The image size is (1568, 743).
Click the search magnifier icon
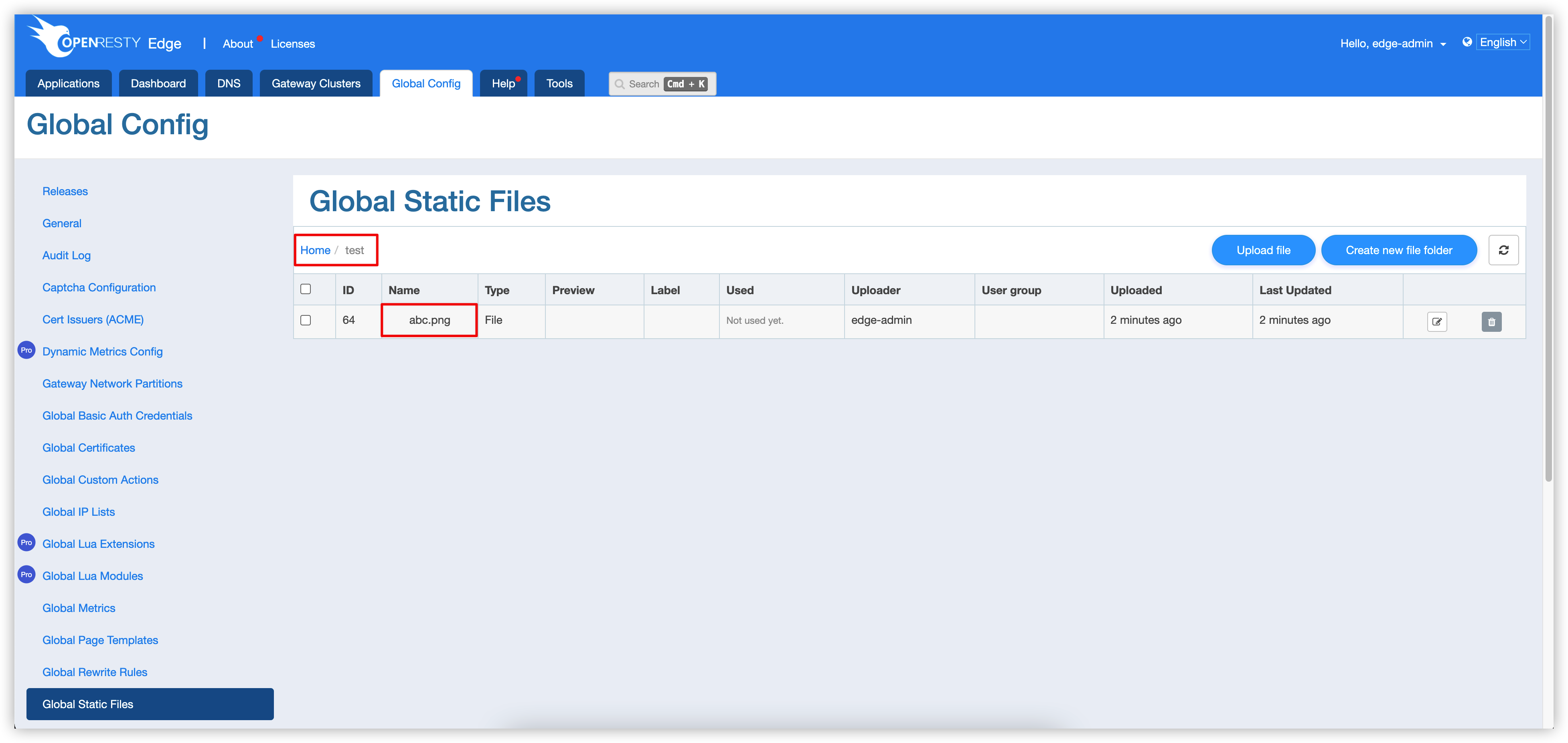point(620,84)
